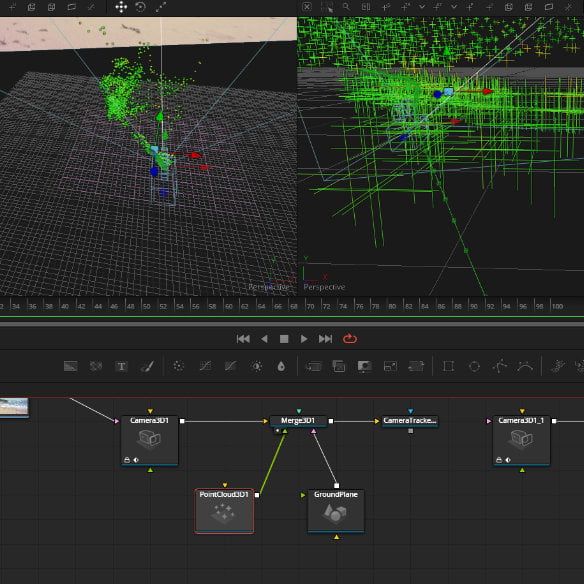Toggle the loop playback button
The image size is (584, 584).
coord(350,339)
